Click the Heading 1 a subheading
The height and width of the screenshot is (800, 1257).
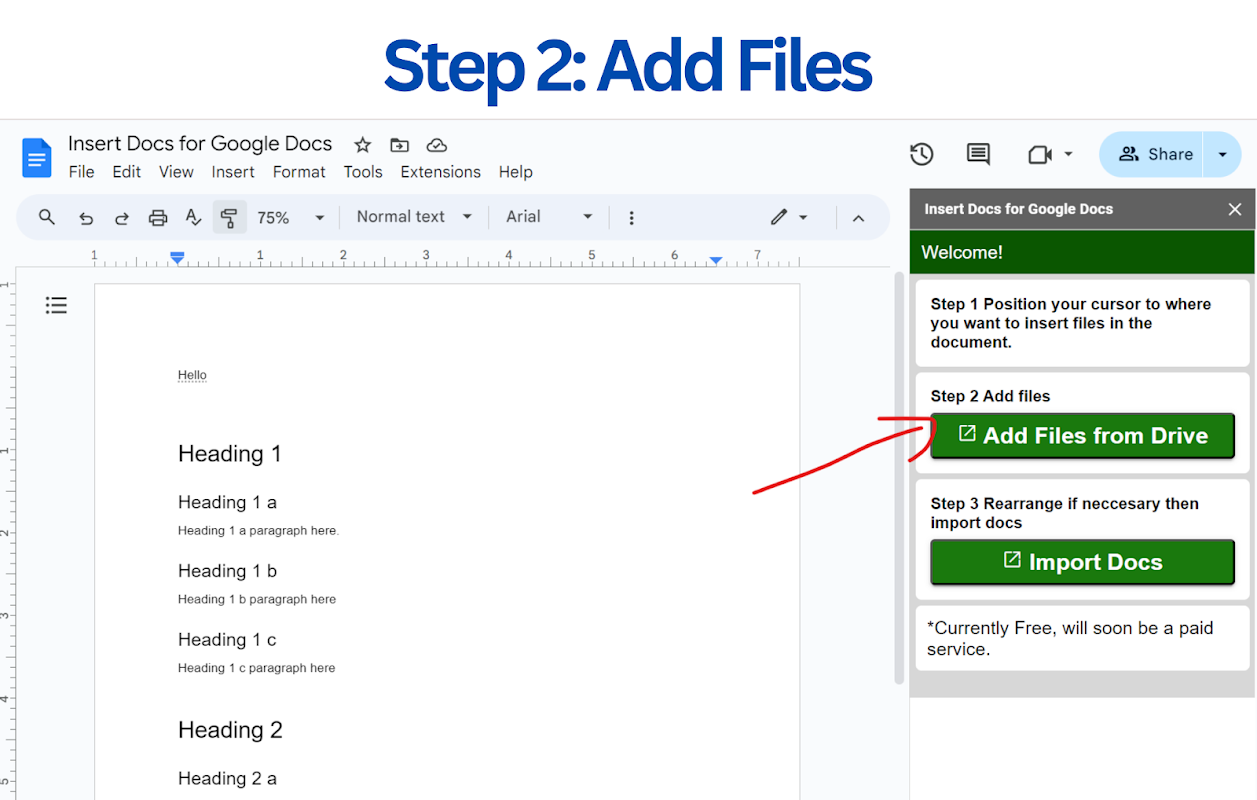coord(227,502)
